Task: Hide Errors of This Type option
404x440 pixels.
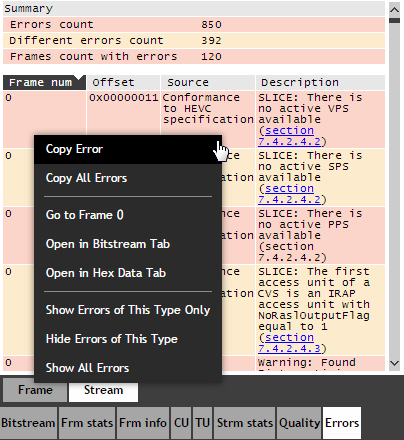Action: point(128,339)
